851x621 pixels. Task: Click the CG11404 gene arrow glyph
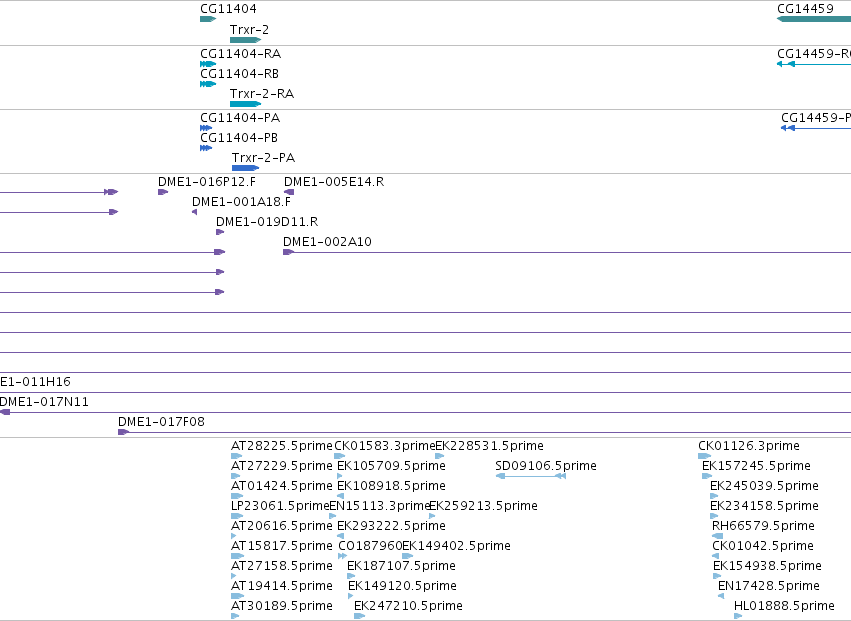208,19
